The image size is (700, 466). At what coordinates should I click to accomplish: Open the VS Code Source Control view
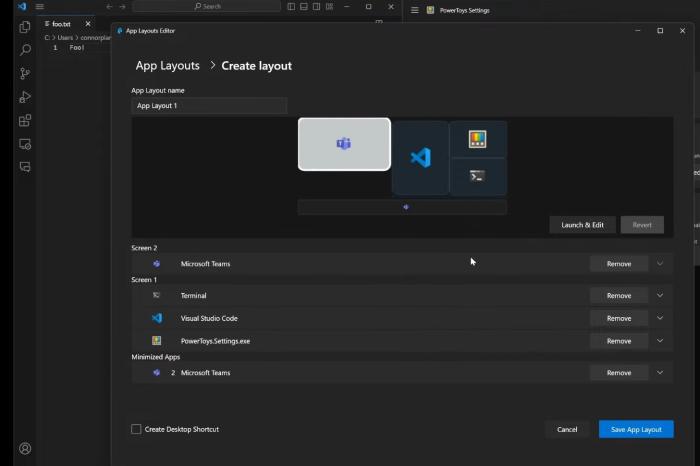pyautogui.click(x=25, y=73)
